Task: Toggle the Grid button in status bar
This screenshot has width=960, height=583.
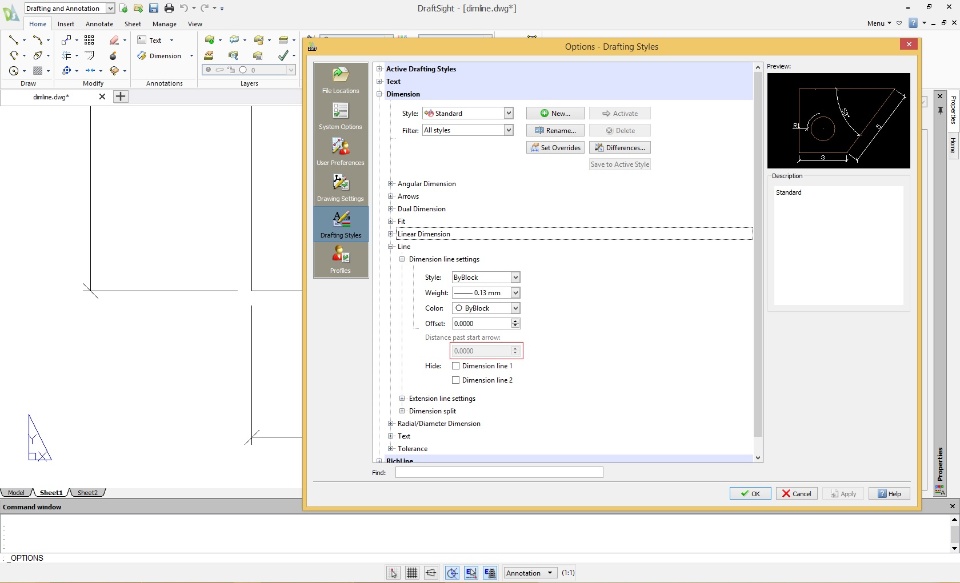Action: tap(412, 573)
